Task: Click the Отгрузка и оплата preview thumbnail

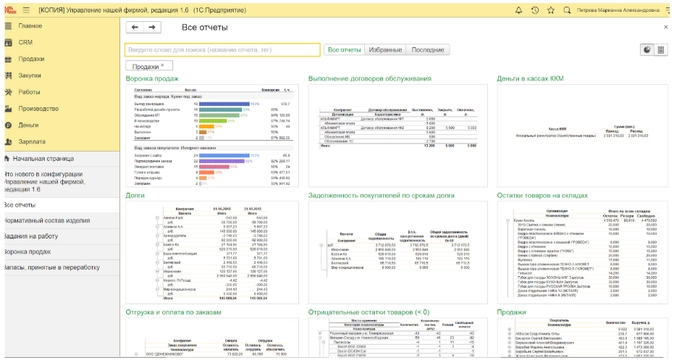Action: coord(212,337)
